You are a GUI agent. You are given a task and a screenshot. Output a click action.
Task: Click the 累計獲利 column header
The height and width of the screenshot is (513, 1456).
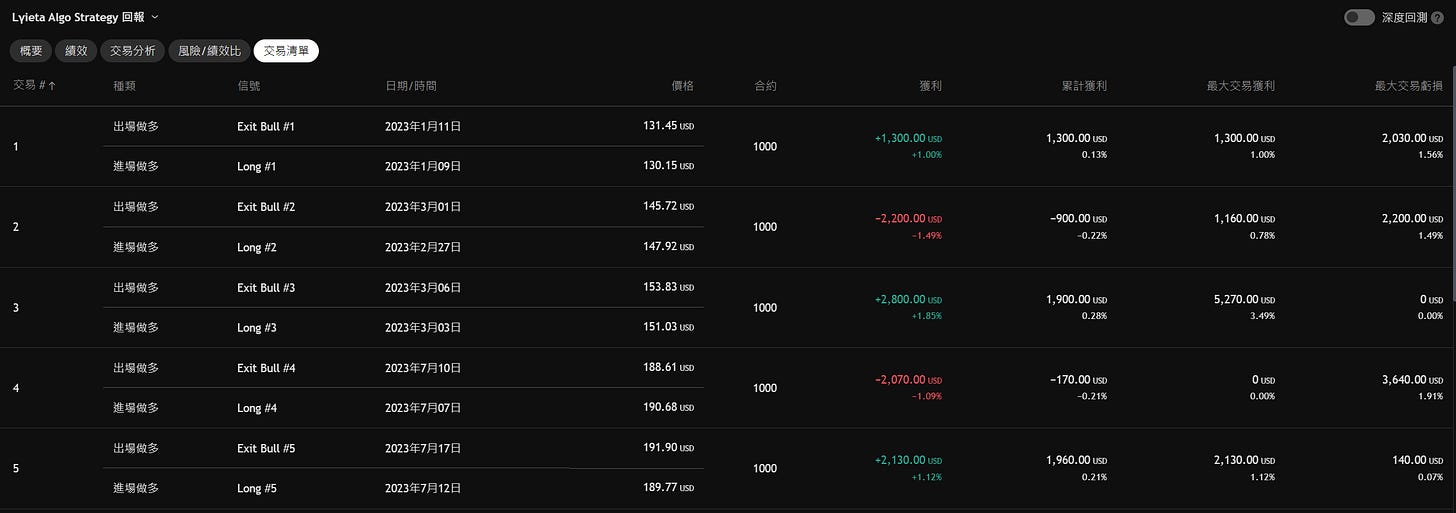(1084, 86)
